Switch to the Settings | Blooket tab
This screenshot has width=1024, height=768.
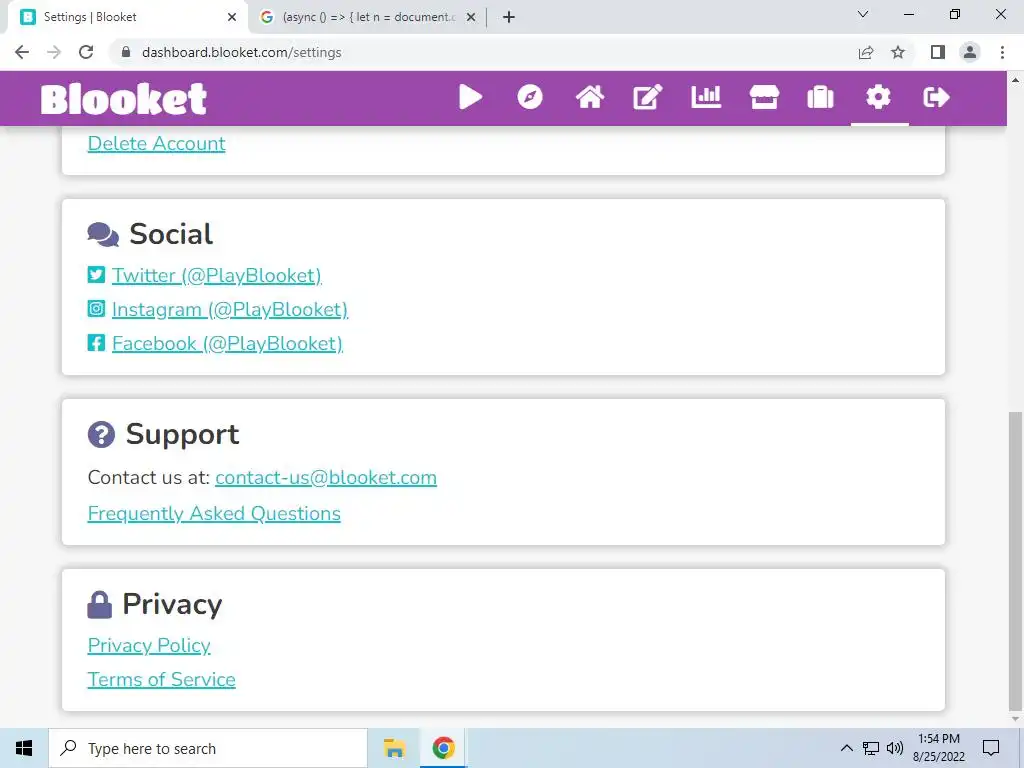click(127, 18)
